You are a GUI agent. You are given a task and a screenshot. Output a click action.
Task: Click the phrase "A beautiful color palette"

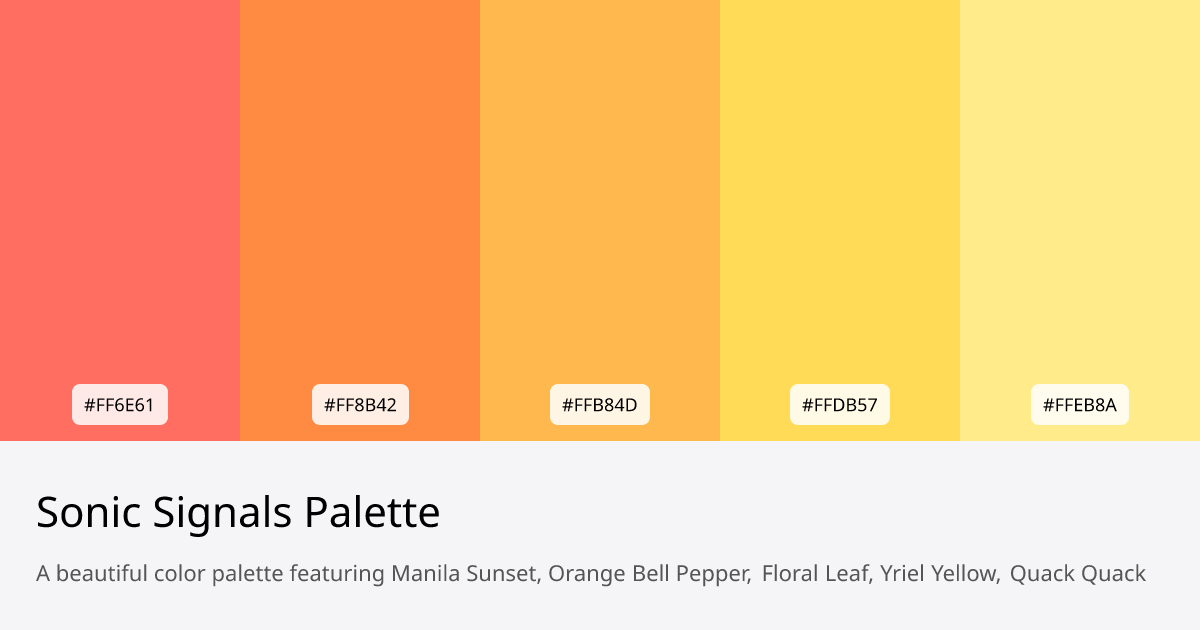coord(160,574)
